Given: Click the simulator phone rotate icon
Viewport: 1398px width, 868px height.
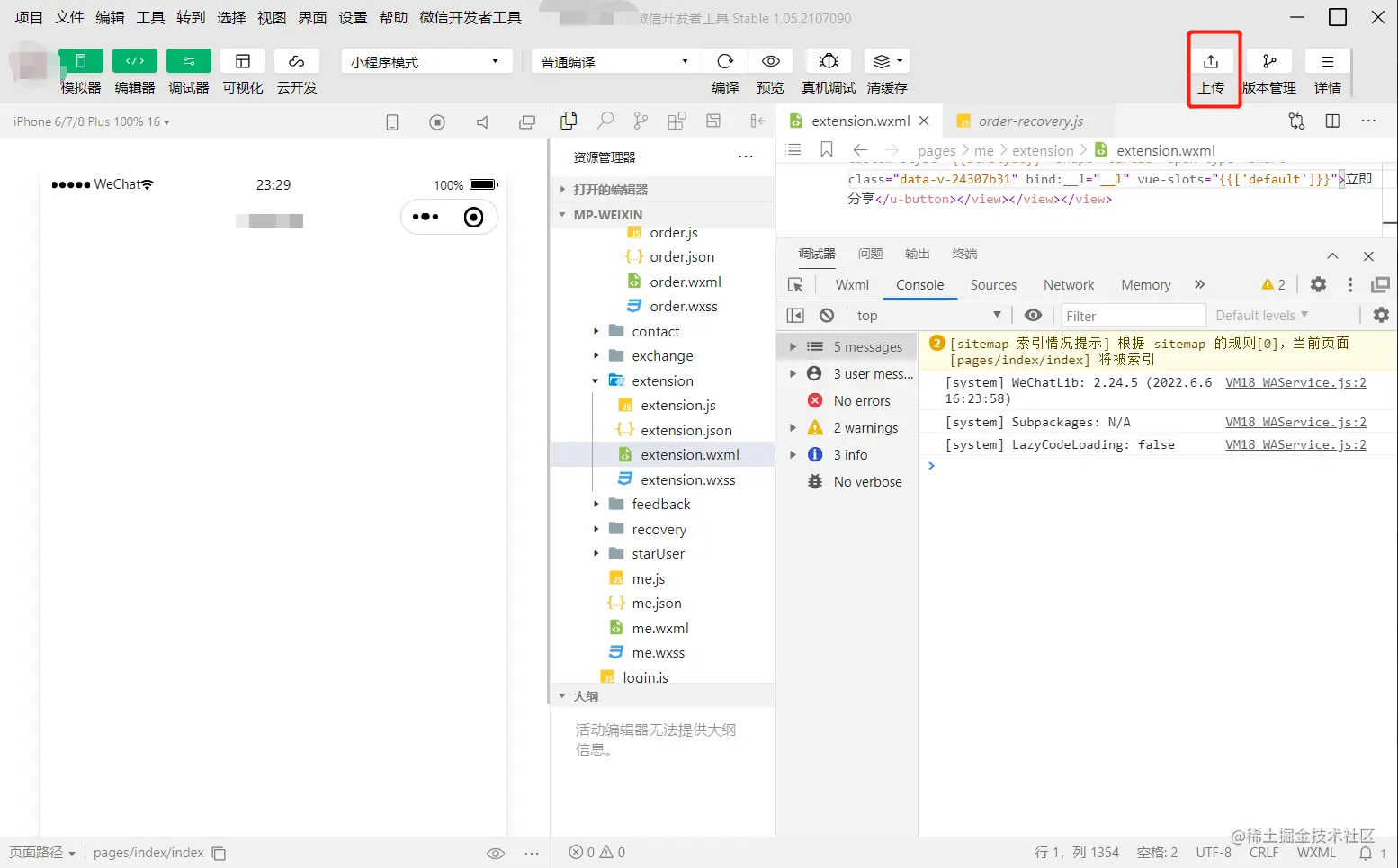Looking at the screenshot, I should (392, 122).
